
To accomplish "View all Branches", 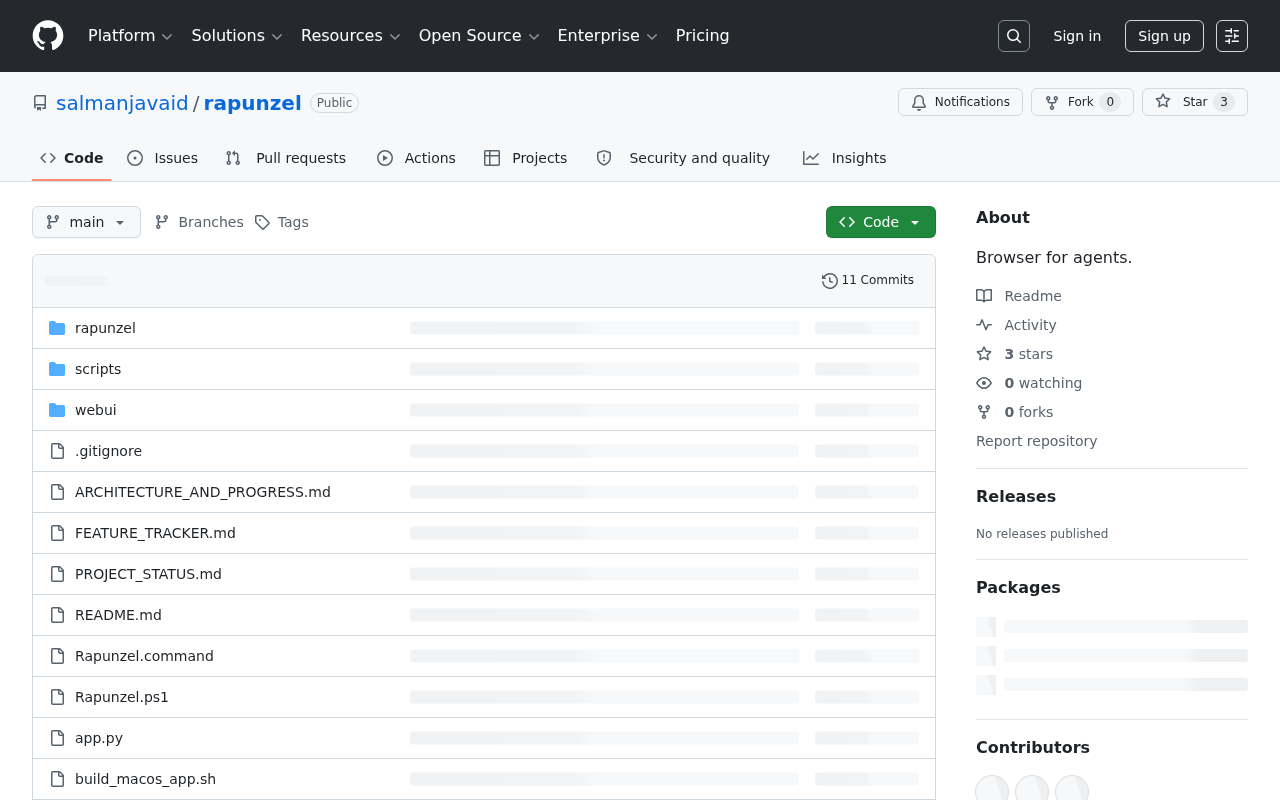I will pos(199,222).
